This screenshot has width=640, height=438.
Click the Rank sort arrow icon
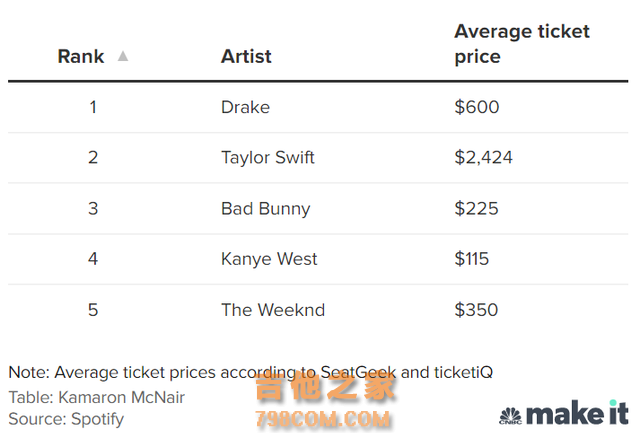pyautogui.click(x=123, y=56)
